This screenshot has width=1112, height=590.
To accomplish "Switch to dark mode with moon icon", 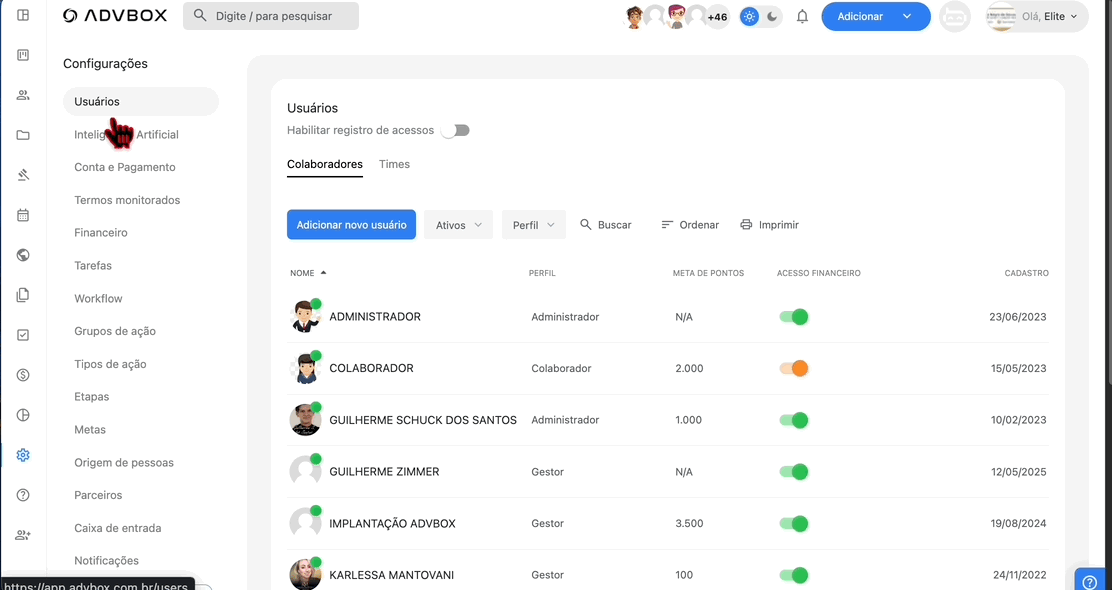I will coord(772,17).
